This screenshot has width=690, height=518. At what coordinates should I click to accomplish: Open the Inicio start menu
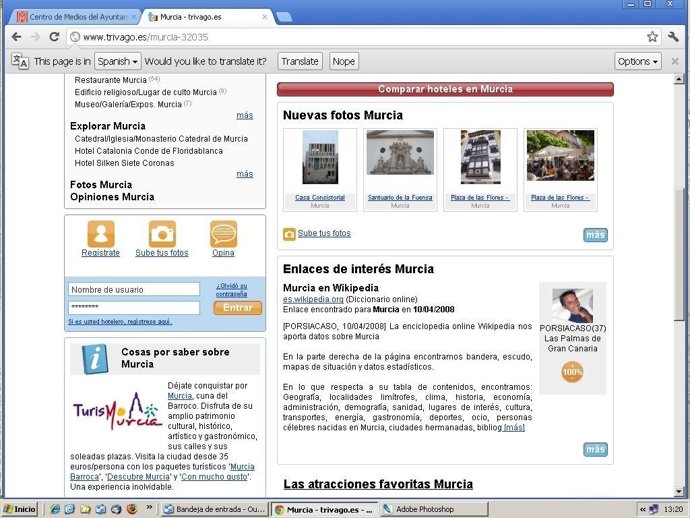(19, 509)
